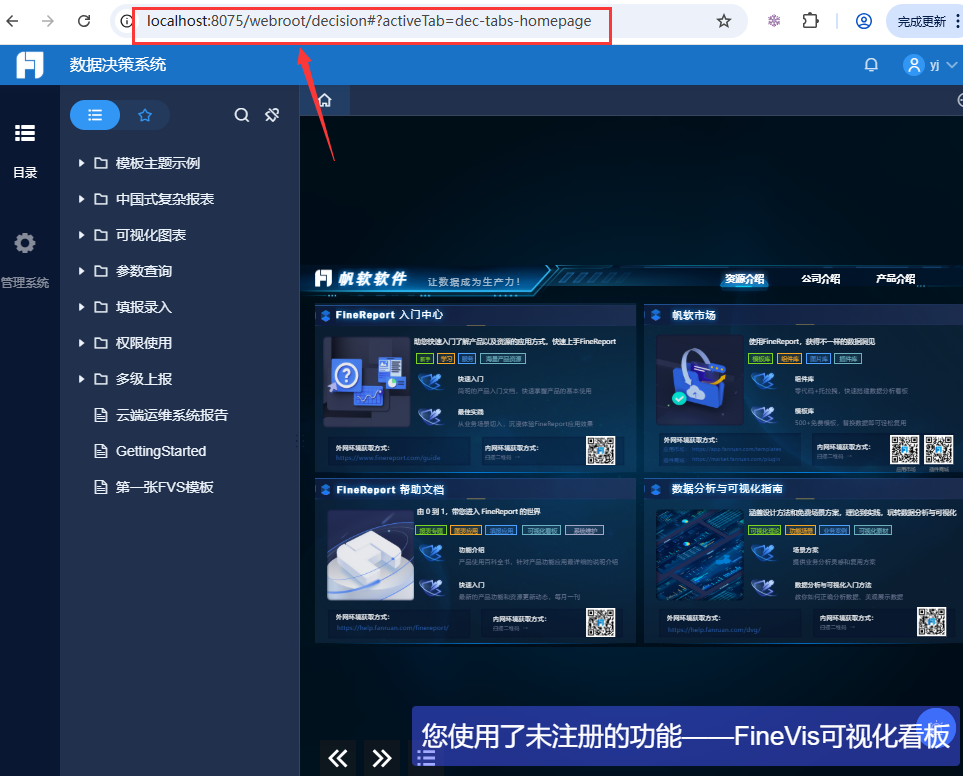The image size is (963, 776).
Task: Reload the page with the refresh icon
Action: tap(84, 21)
